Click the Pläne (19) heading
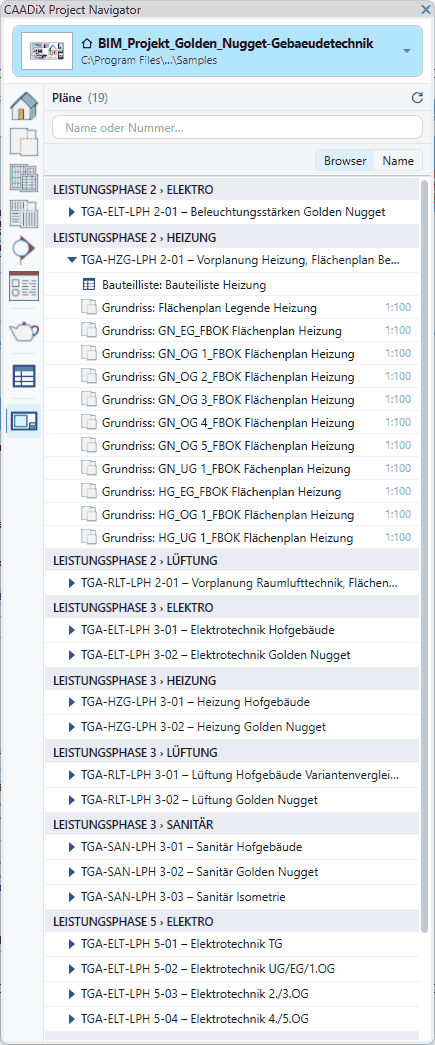This screenshot has width=435, height=1045. click(80, 98)
